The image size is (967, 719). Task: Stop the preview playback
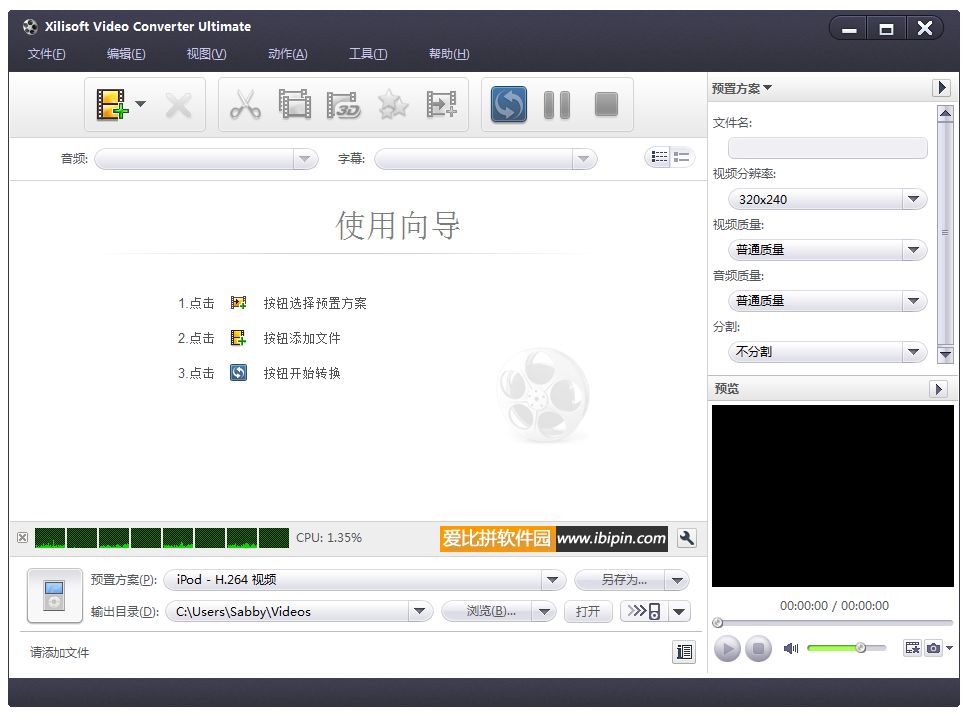(x=758, y=649)
